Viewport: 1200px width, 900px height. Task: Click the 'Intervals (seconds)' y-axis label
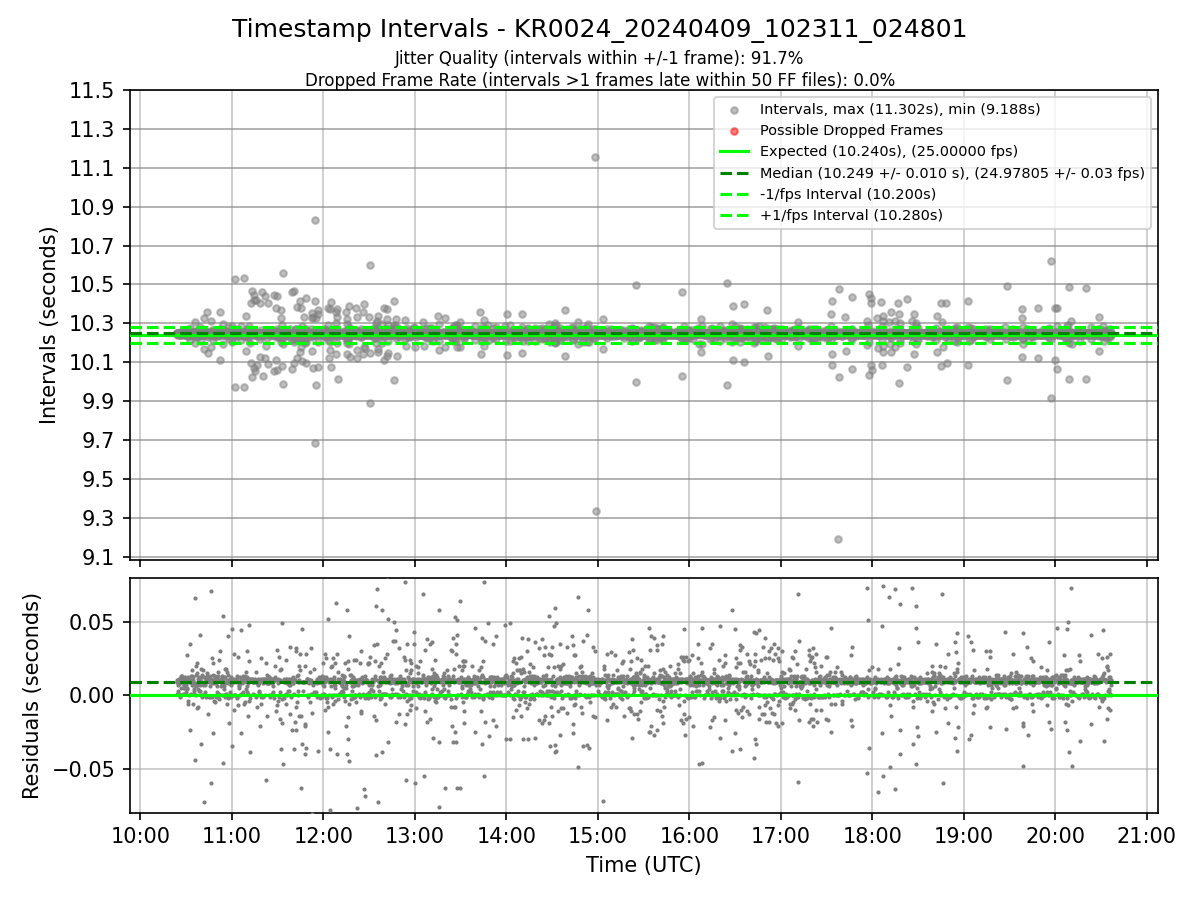click(x=48, y=325)
